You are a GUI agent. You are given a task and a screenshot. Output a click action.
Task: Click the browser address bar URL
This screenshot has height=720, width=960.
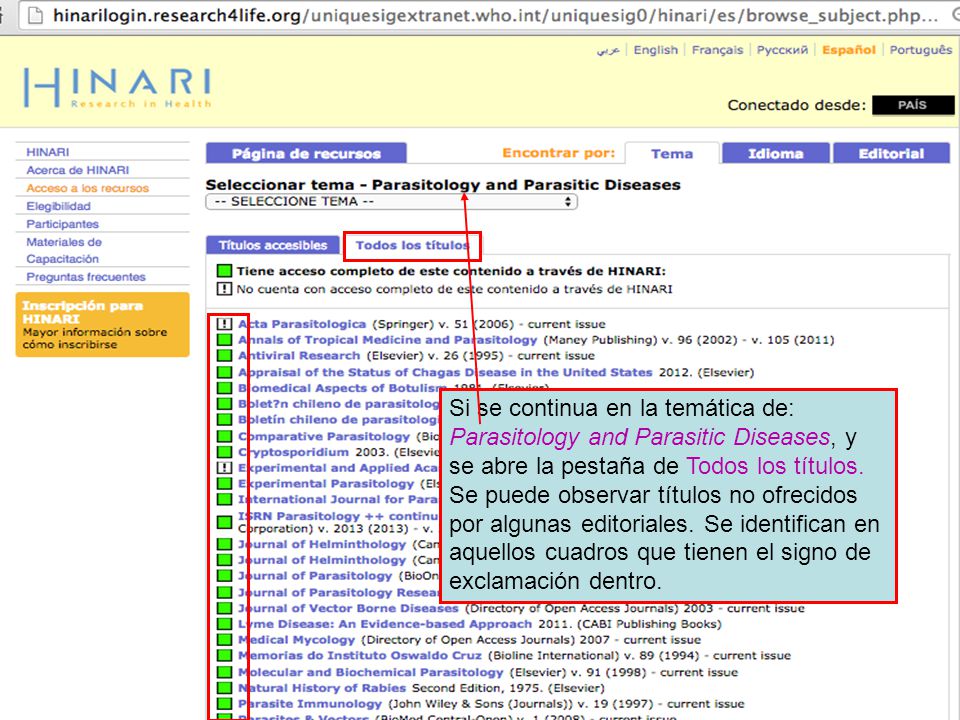[495, 15]
